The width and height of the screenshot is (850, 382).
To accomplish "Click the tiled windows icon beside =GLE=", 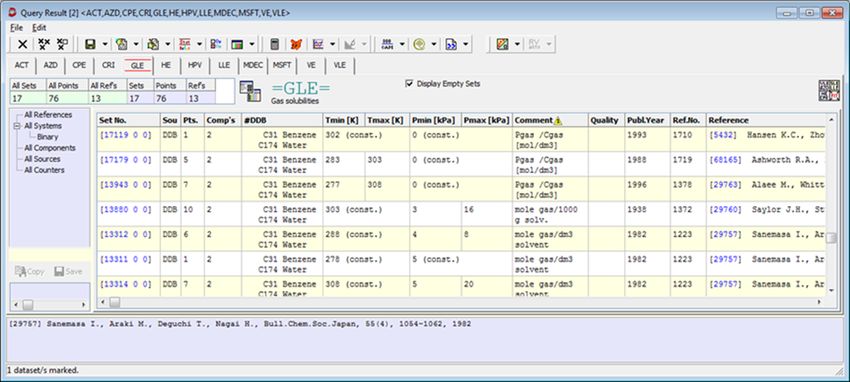I will pyautogui.click(x=250, y=91).
